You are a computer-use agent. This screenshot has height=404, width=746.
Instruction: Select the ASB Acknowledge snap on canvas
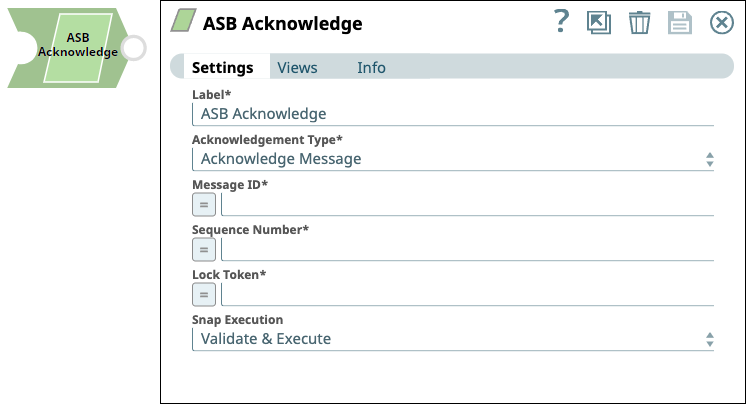(x=69, y=48)
